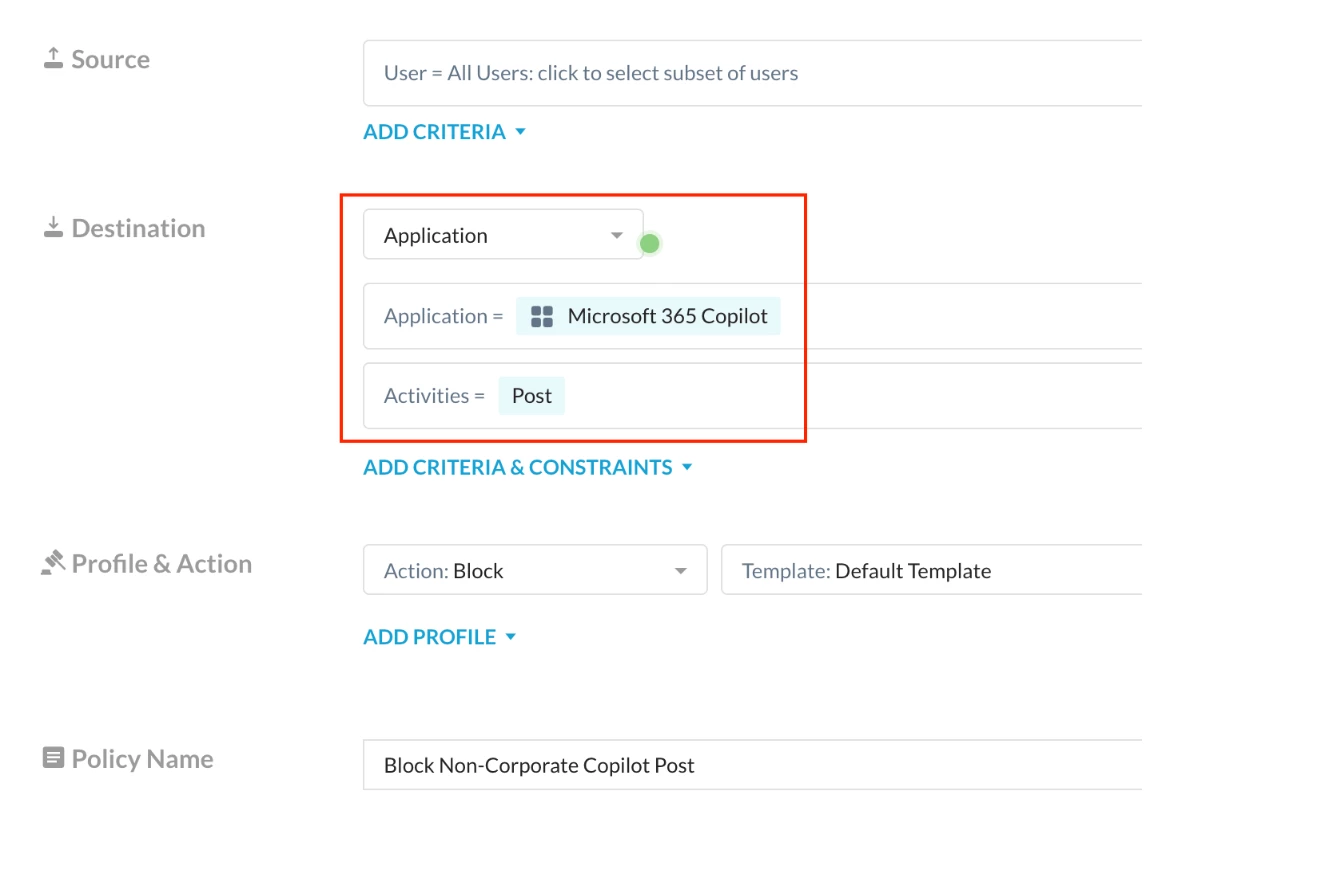Expand ADD CRITERIA & CONSTRAINTS menu
1332x870 pixels.
tap(528, 467)
